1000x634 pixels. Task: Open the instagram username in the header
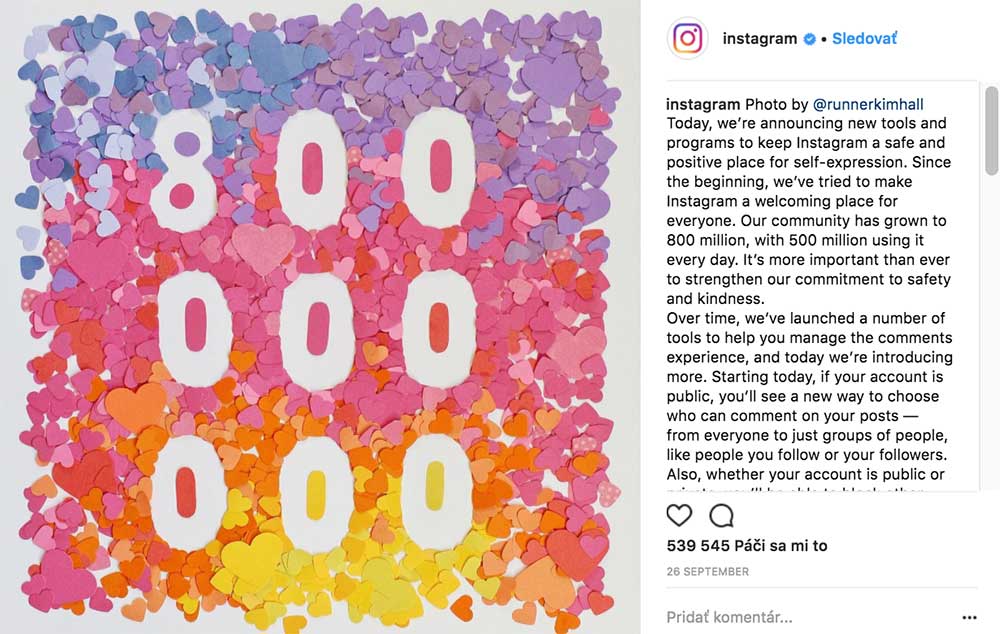pyautogui.click(x=760, y=38)
